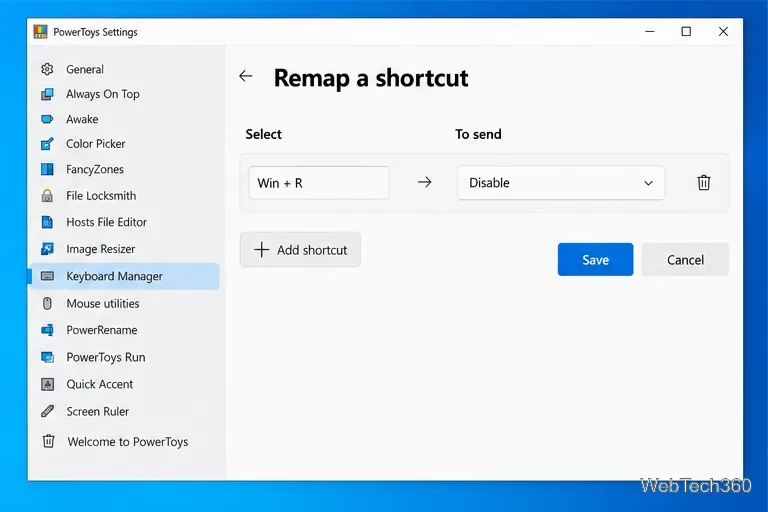
Task: Click the PowerToys Run icon
Action: (47, 357)
